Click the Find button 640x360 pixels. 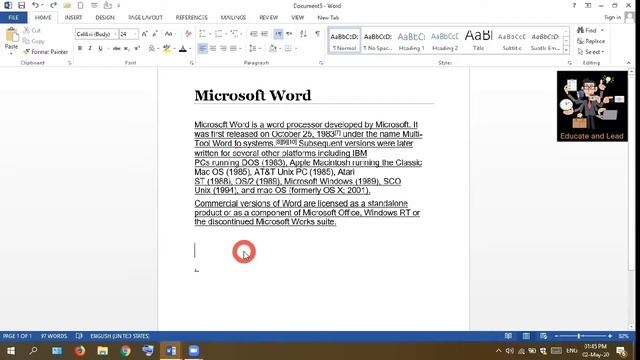point(590,31)
